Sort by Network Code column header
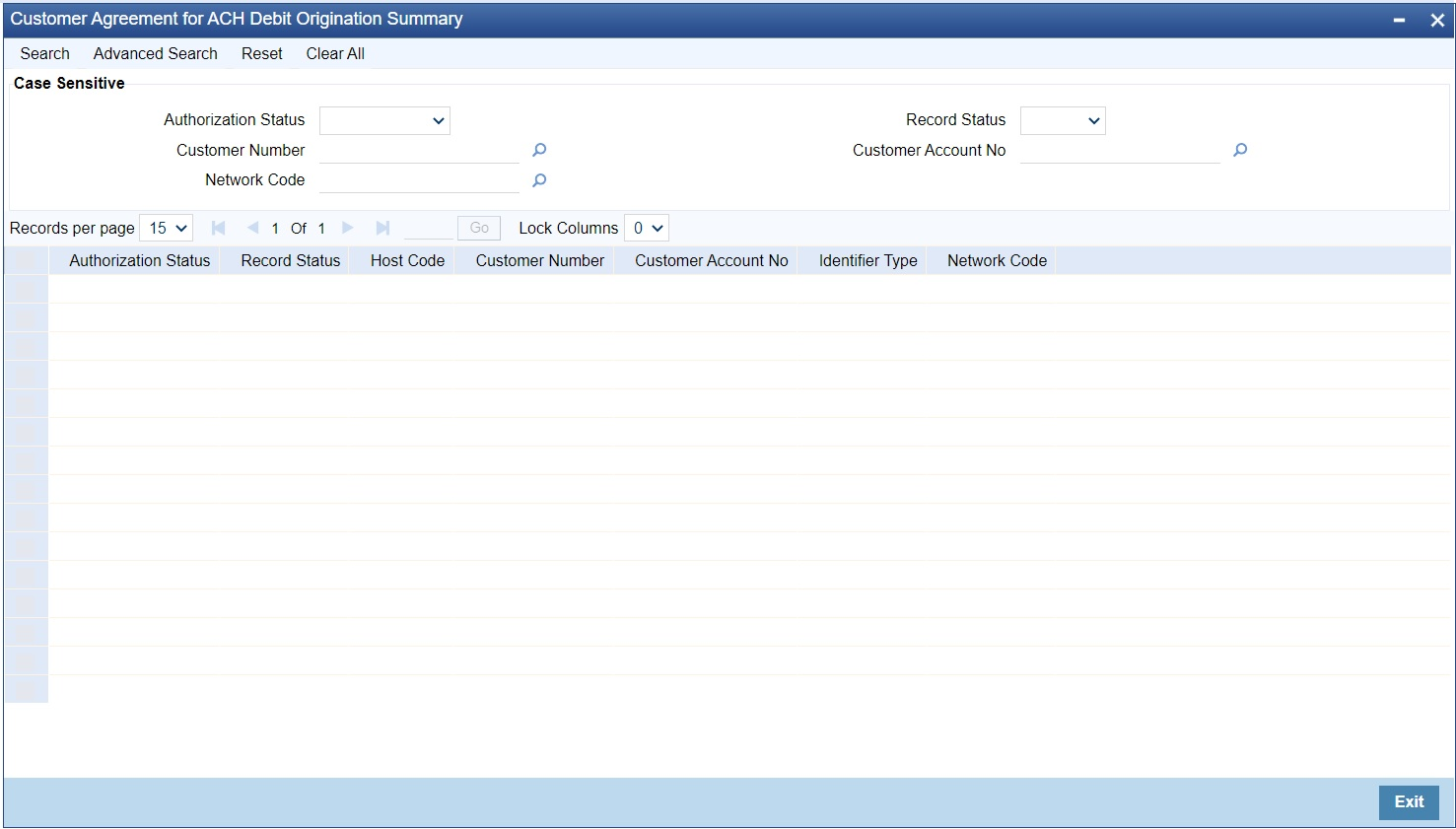 pyautogui.click(x=998, y=260)
